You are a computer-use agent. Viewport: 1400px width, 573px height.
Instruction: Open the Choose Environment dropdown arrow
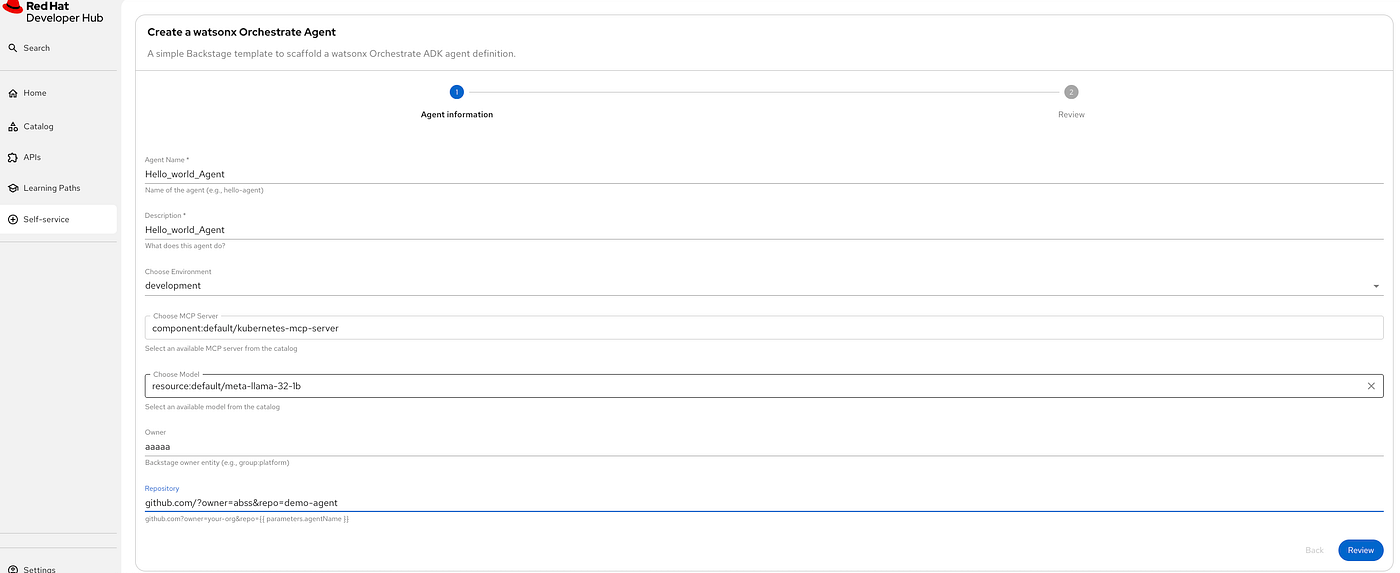[1376, 286]
